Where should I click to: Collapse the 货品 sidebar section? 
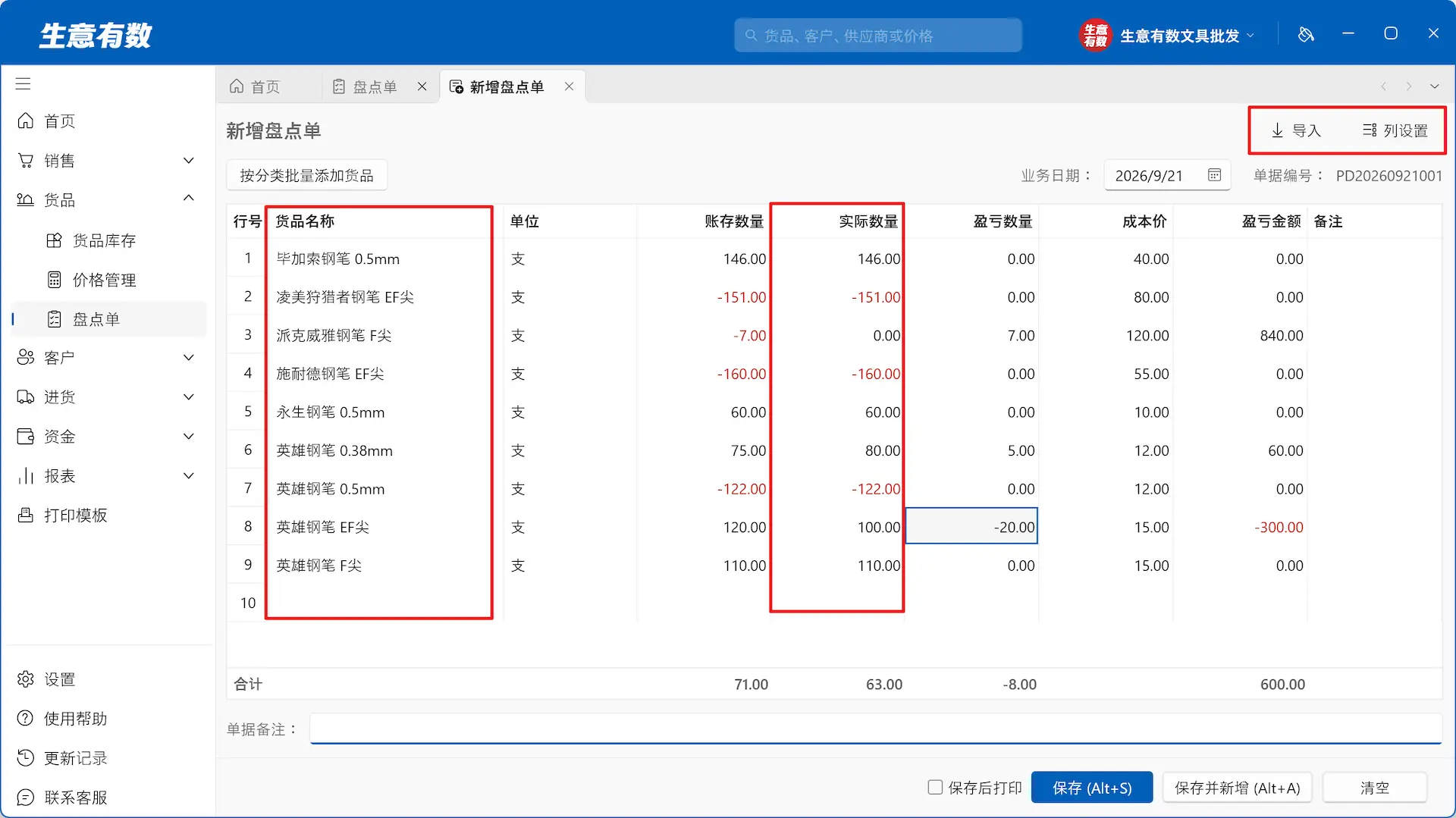pos(189,199)
